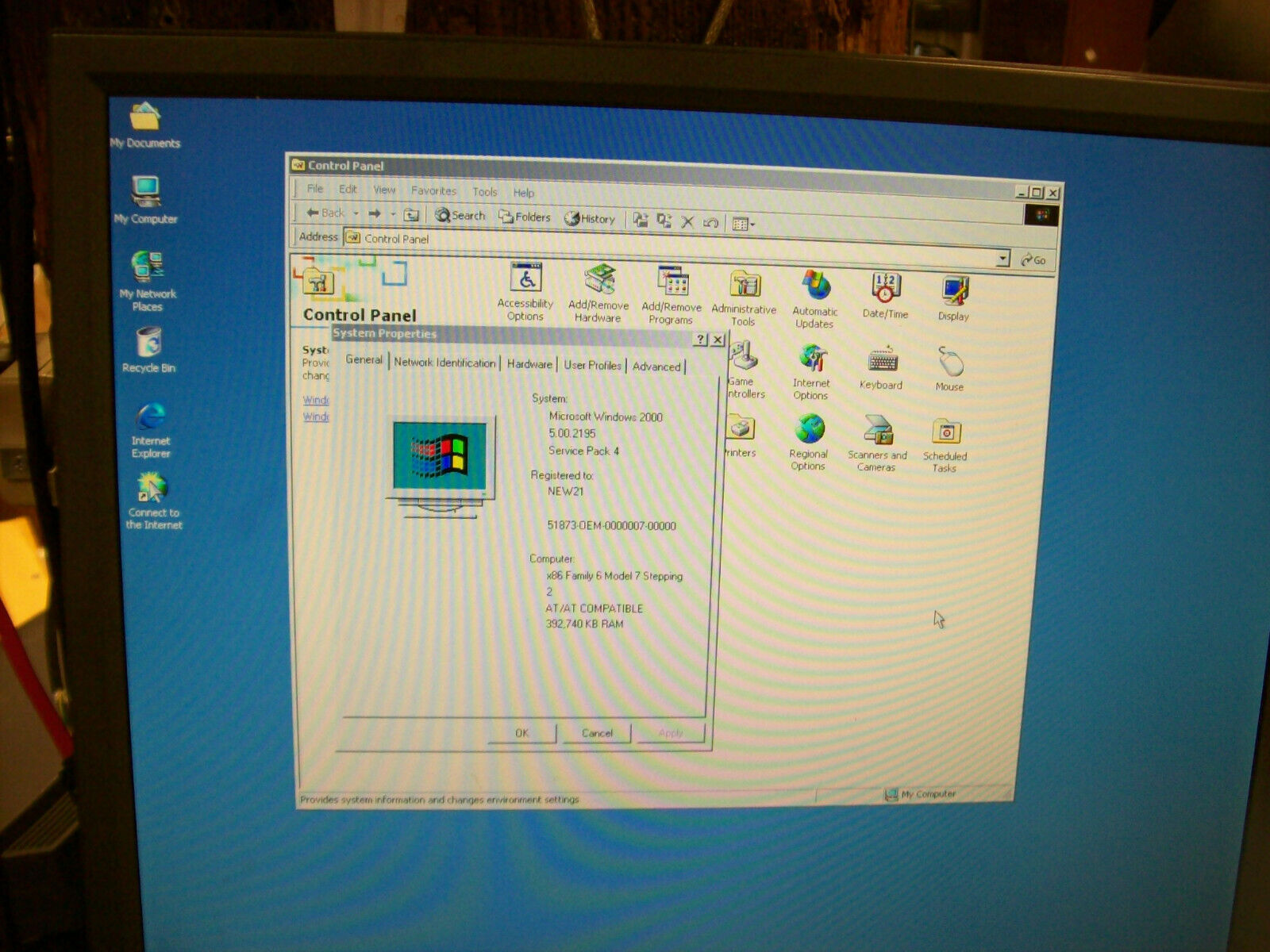
Task: Close the System Properties dialog
Action: point(718,340)
